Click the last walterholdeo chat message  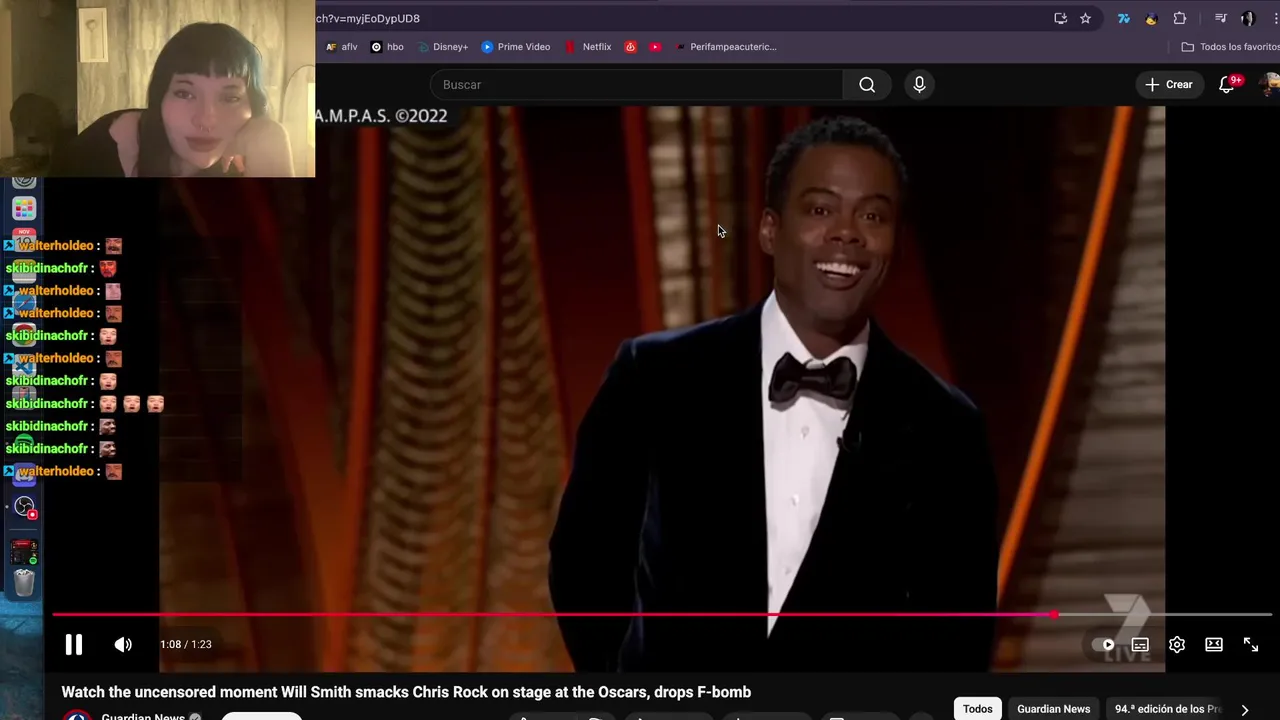(65, 472)
